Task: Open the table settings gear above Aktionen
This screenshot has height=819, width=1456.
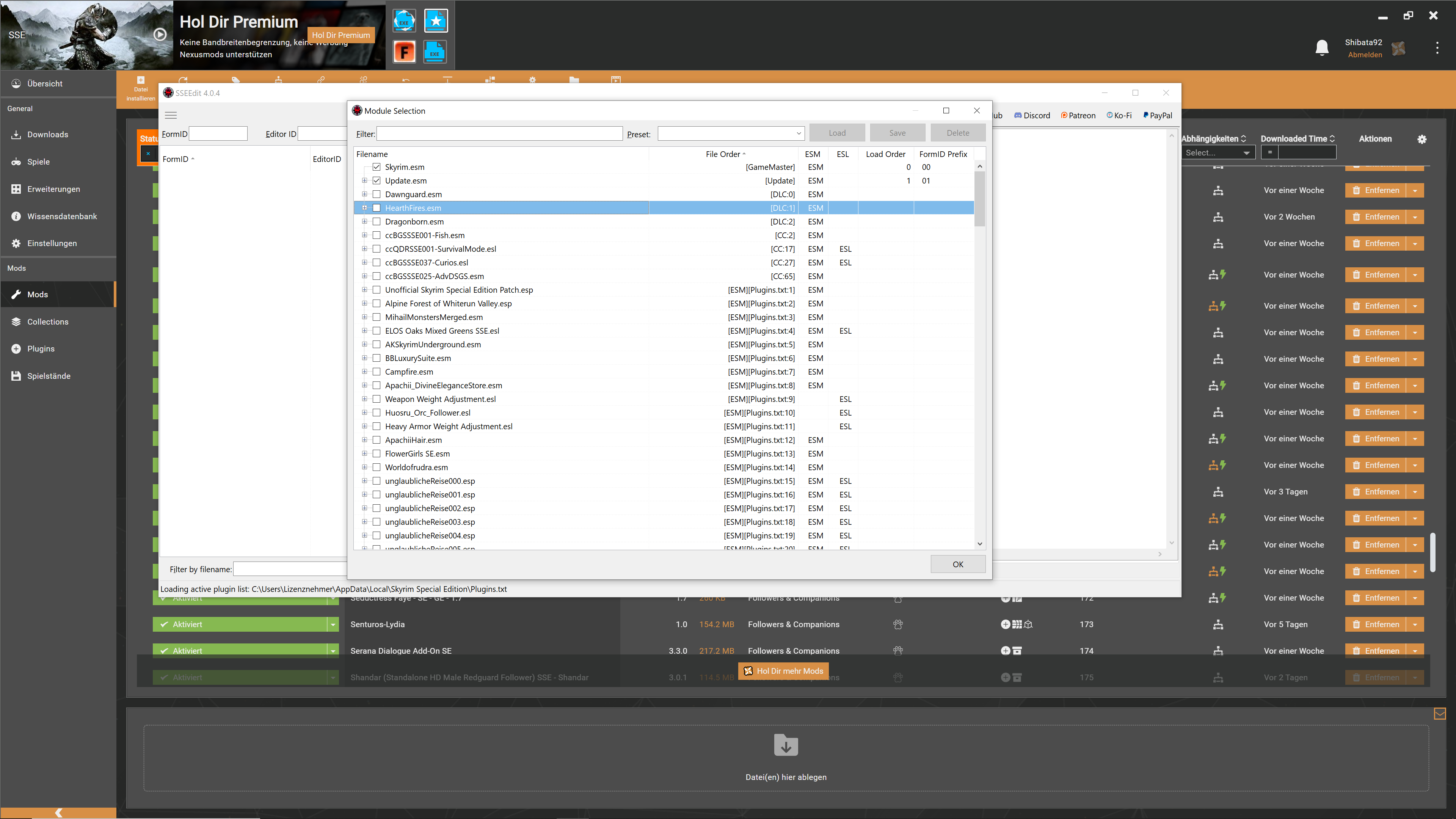Action: coord(1423,138)
